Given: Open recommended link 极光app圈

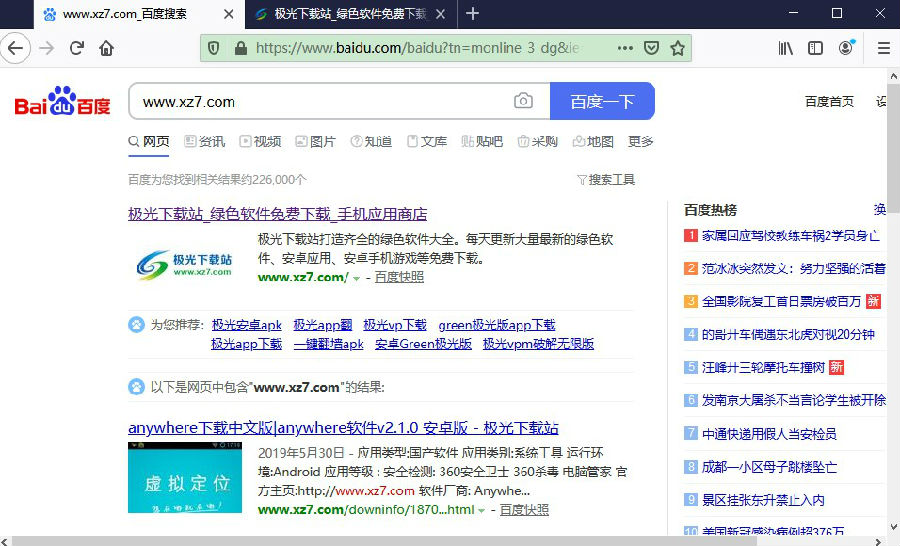Looking at the screenshot, I should [x=323, y=325].
